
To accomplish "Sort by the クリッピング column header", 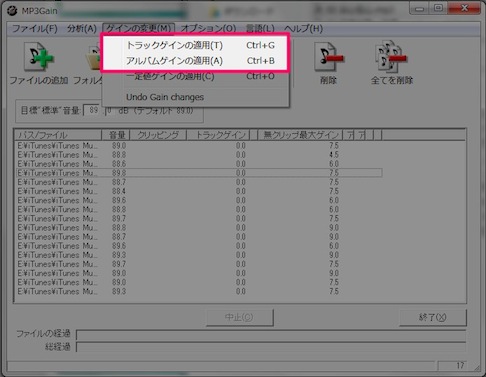I will pos(158,135).
